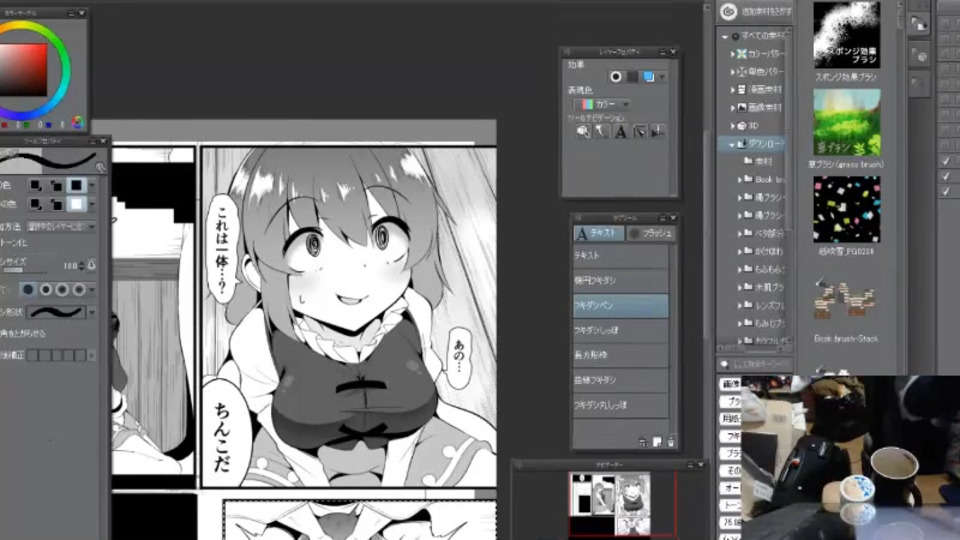The height and width of the screenshot is (540, 960).
Task: Click the spiral search additional materials button
Action: click(728, 11)
